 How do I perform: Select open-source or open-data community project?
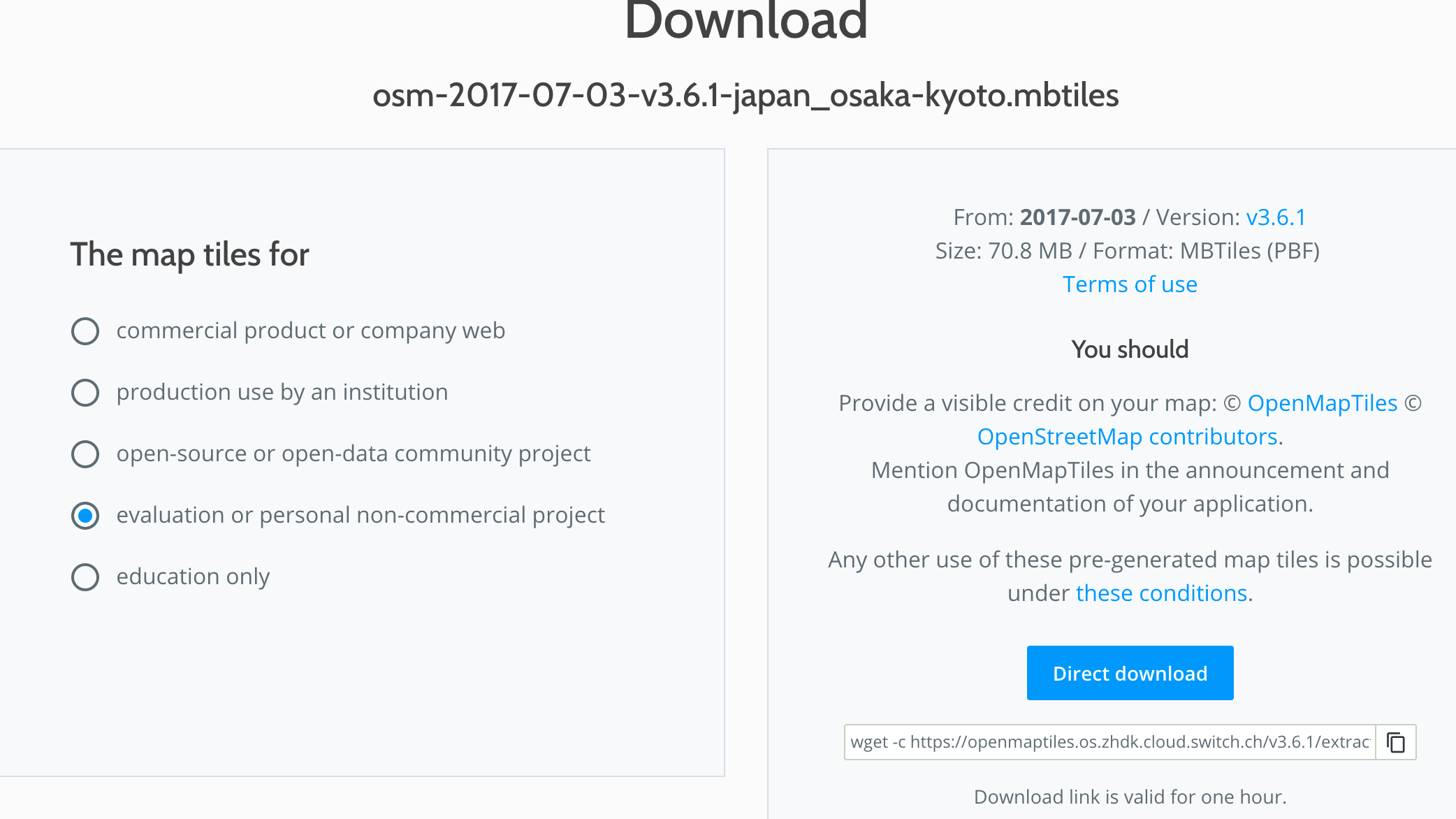pyautogui.click(x=85, y=454)
